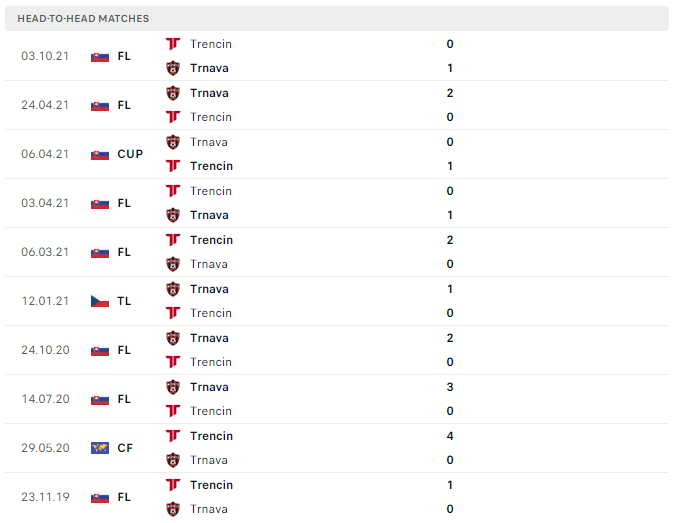Click Trnava crest in 06.03.21 match
This screenshot has height=523, width=674.
pos(173,264)
